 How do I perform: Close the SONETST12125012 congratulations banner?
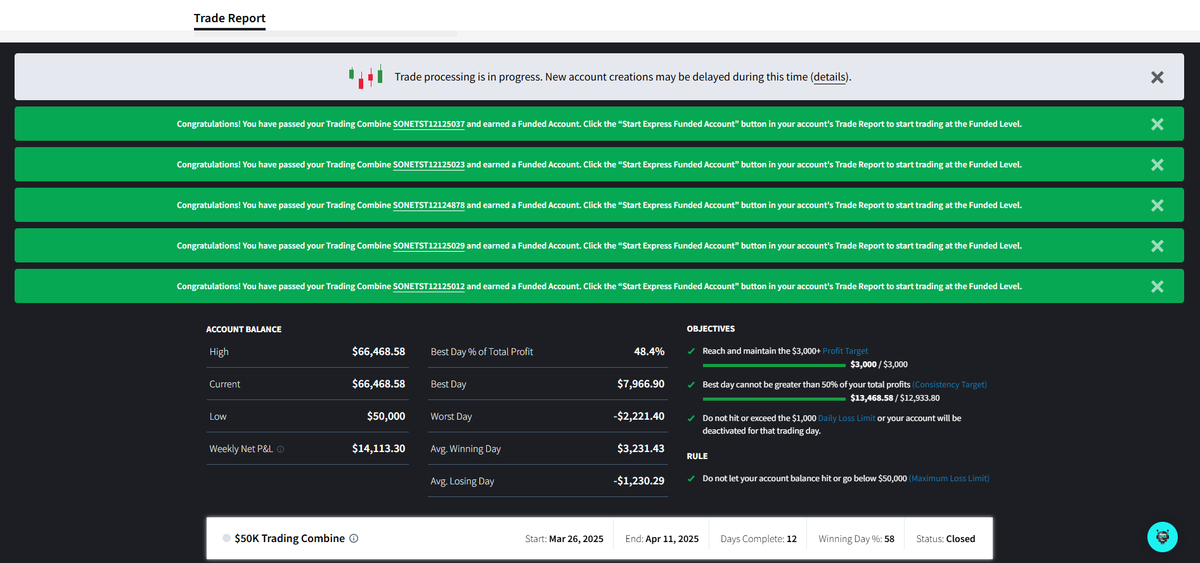(x=1157, y=286)
